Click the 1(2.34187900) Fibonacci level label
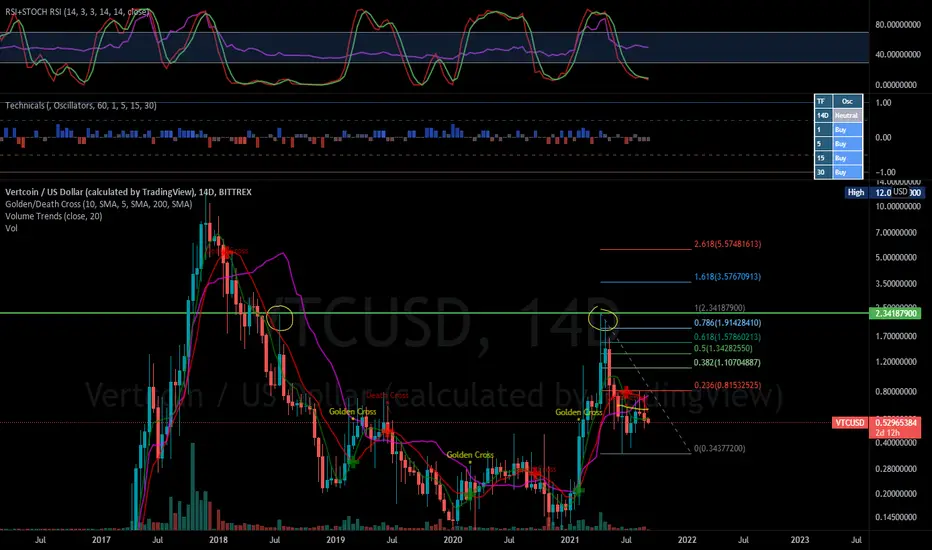The image size is (932, 550). [x=720, y=307]
